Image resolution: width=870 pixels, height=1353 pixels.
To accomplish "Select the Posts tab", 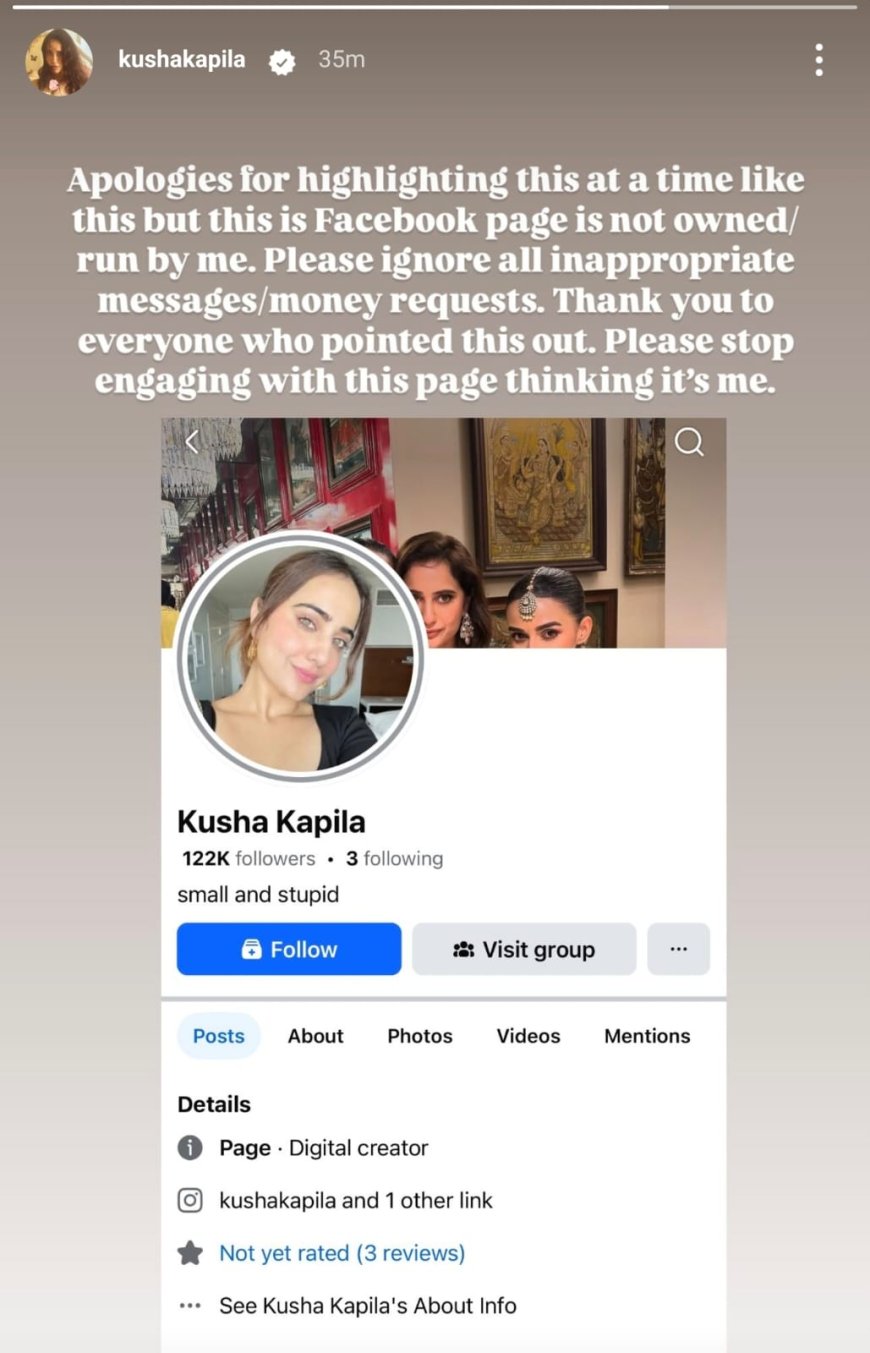I will (x=219, y=1036).
